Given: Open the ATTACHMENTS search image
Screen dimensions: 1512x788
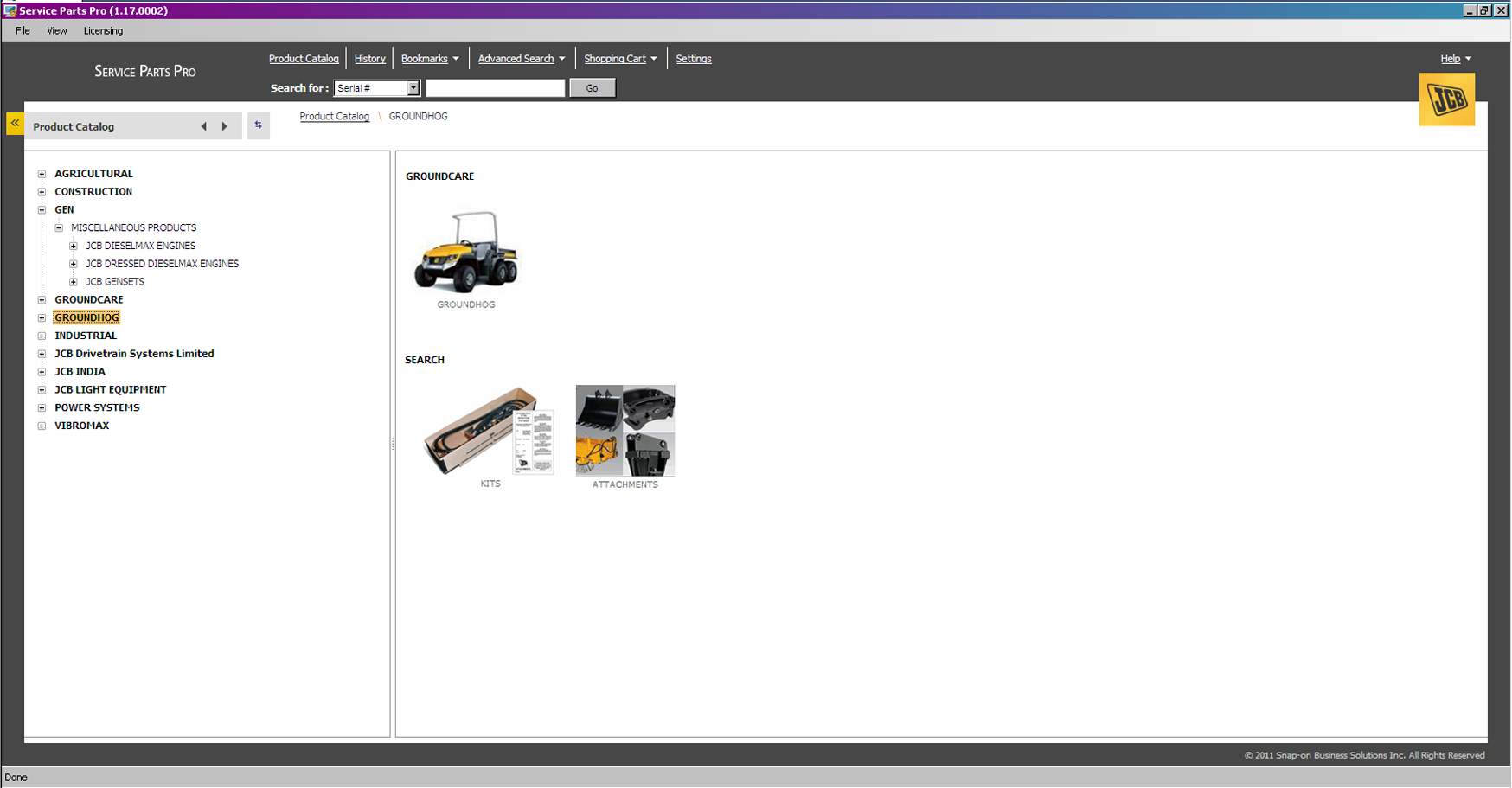Looking at the screenshot, I should [x=625, y=431].
